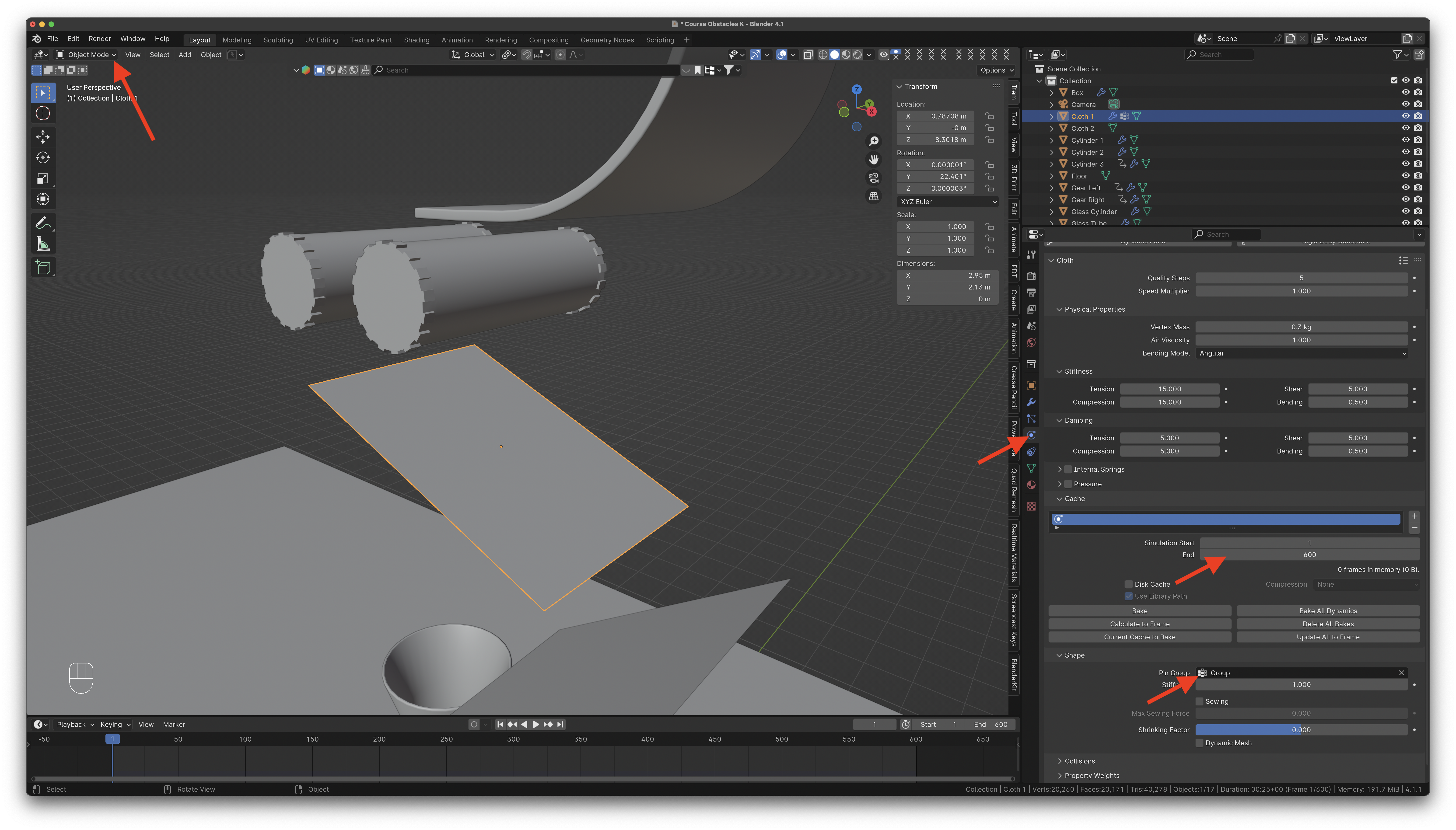Open the Physics properties tab icon
The width and height of the screenshot is (1456, 830).
click(x=1031, y=435)
